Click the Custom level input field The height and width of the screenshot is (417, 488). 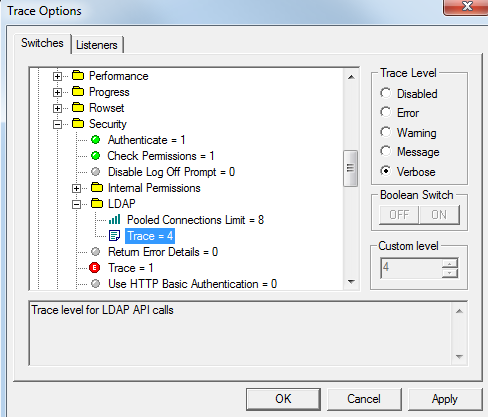pos(411,268)
